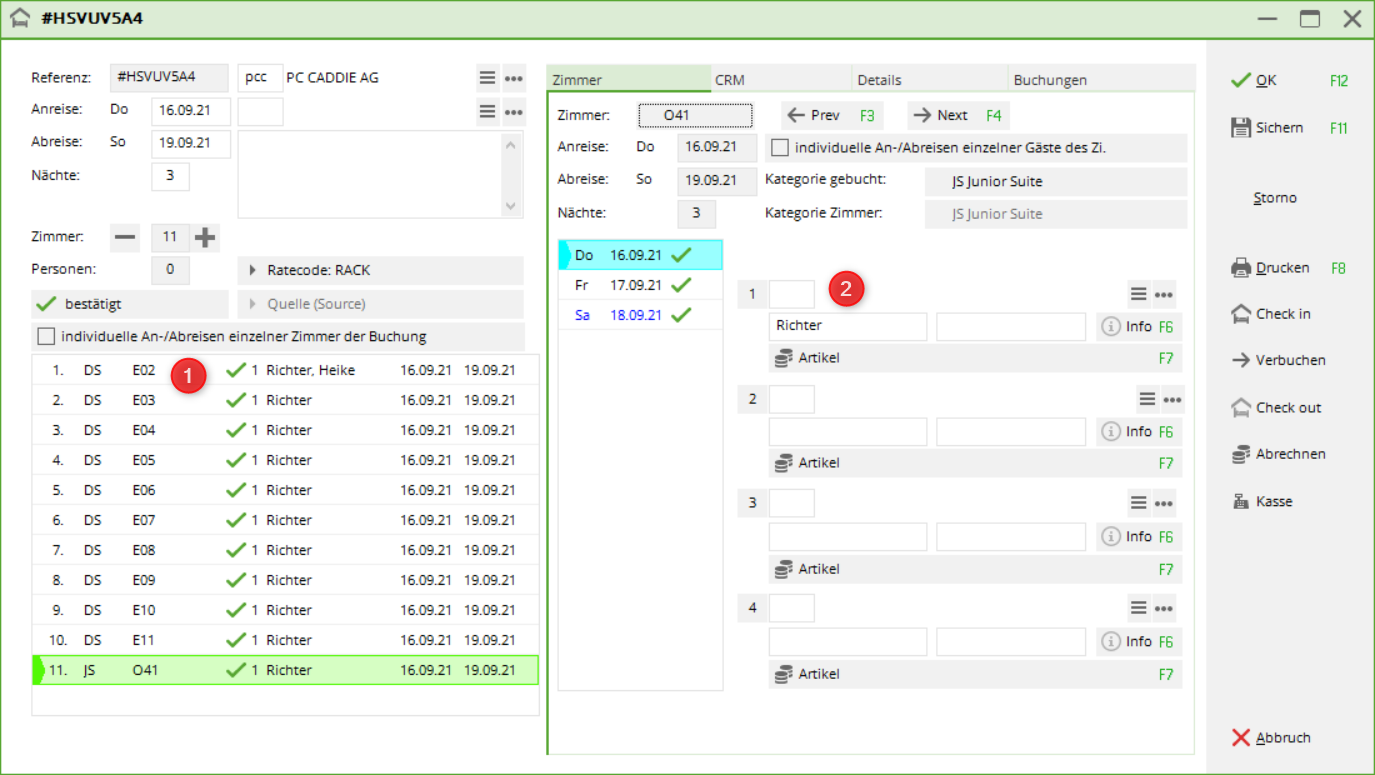
Task: Expand the Quelle (Source) section
Action: (x=380, y=304)
